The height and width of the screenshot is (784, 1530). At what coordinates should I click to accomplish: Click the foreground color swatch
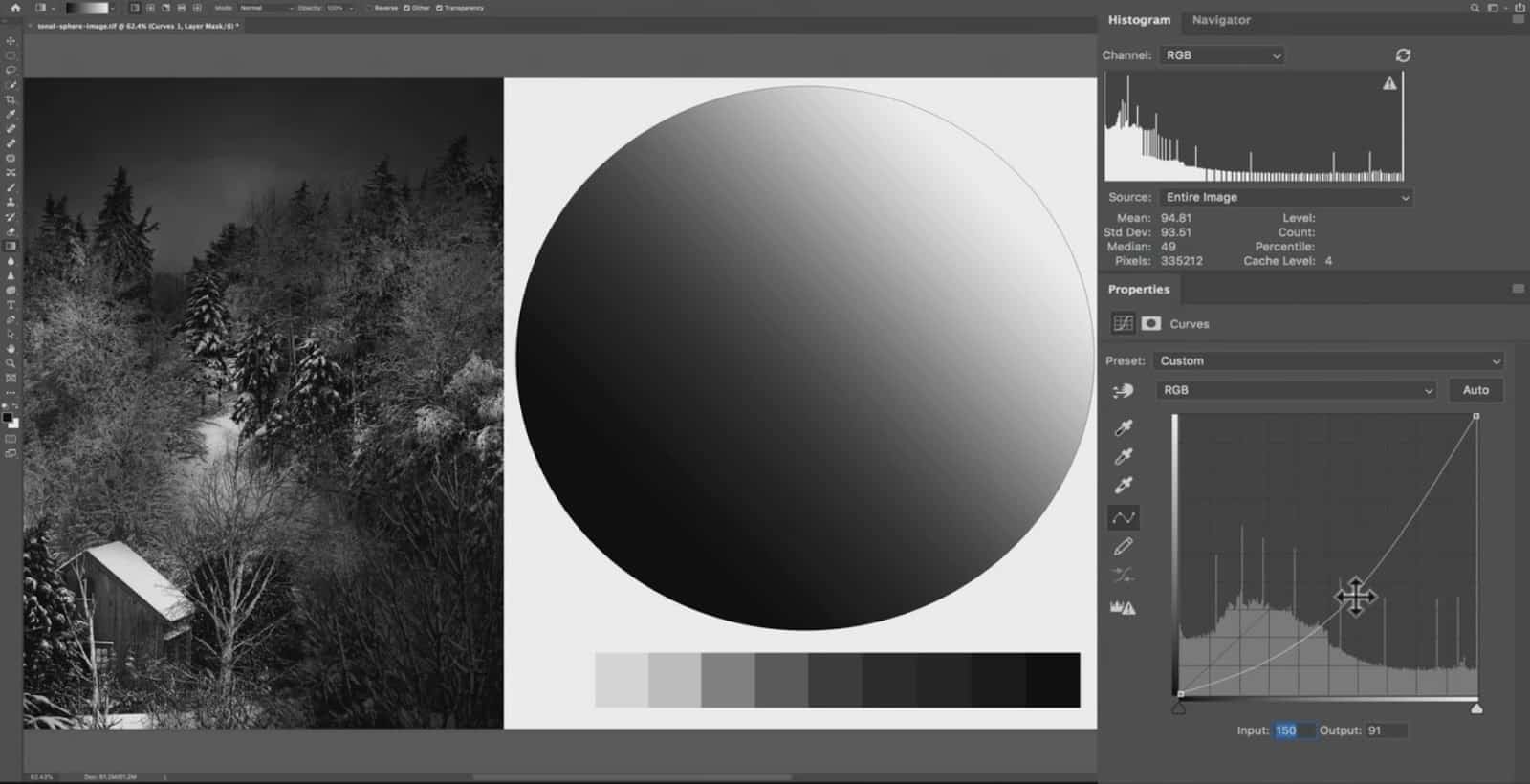(x=8, y=418)
